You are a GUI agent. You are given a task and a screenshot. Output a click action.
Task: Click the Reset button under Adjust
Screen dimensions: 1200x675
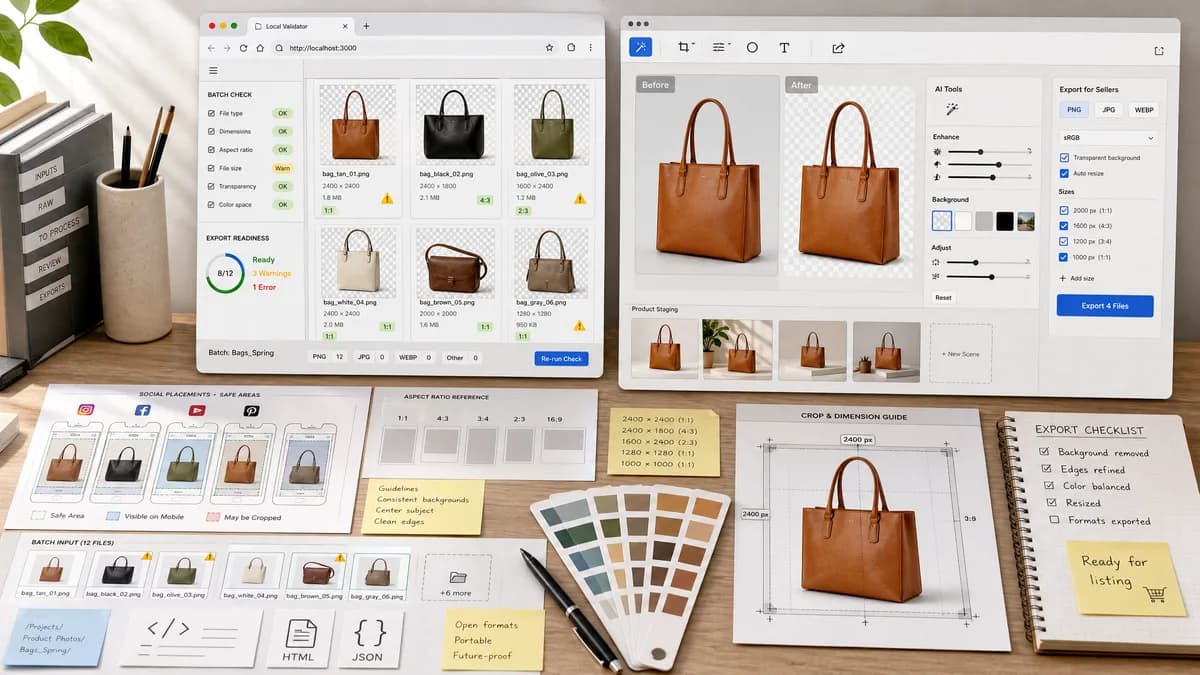943,298
